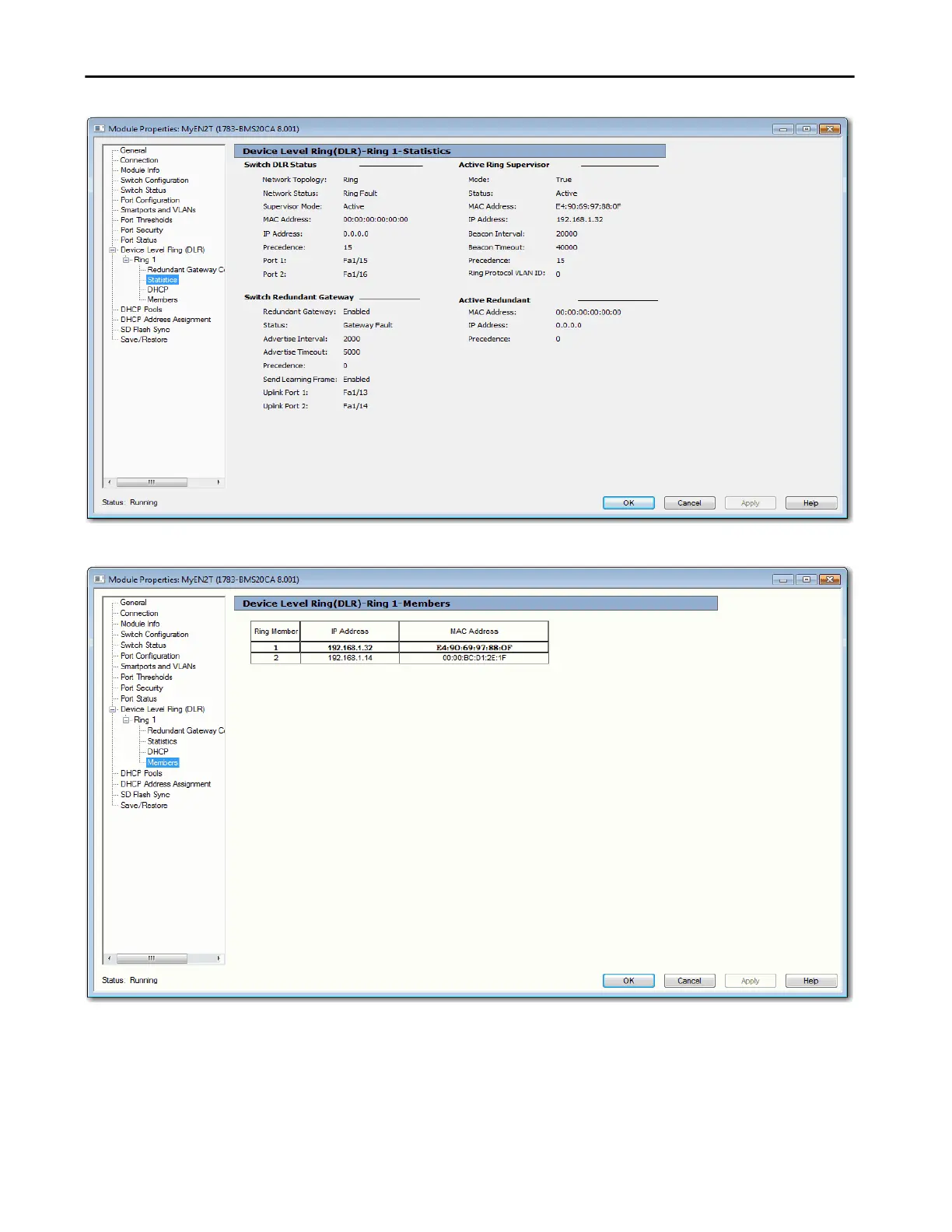Screen dimensions: 952x1232
Task: Select Connection in the Statistics window tree
Action: [x=139, y=160]
